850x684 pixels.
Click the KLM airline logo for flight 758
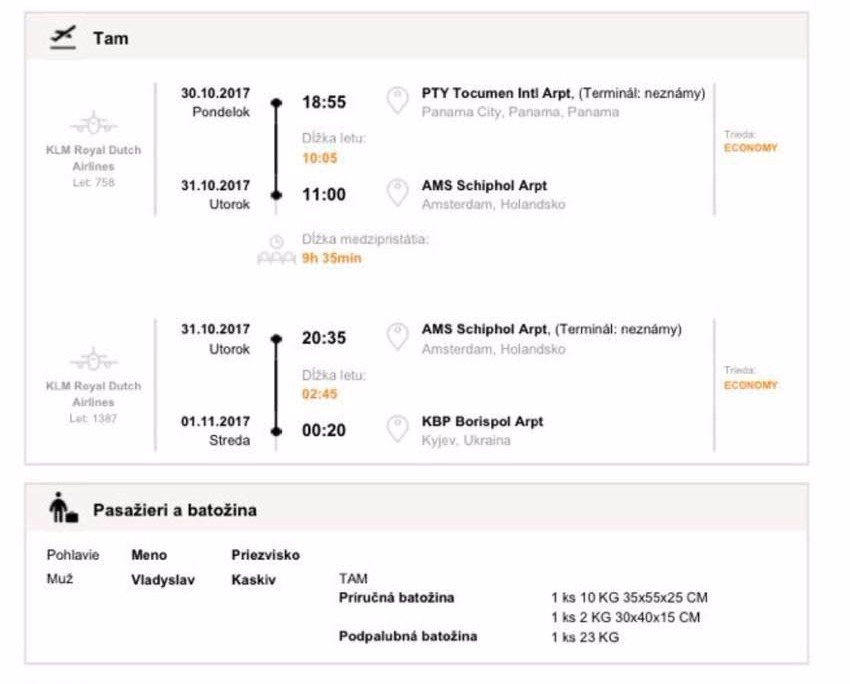click(93, 125)
